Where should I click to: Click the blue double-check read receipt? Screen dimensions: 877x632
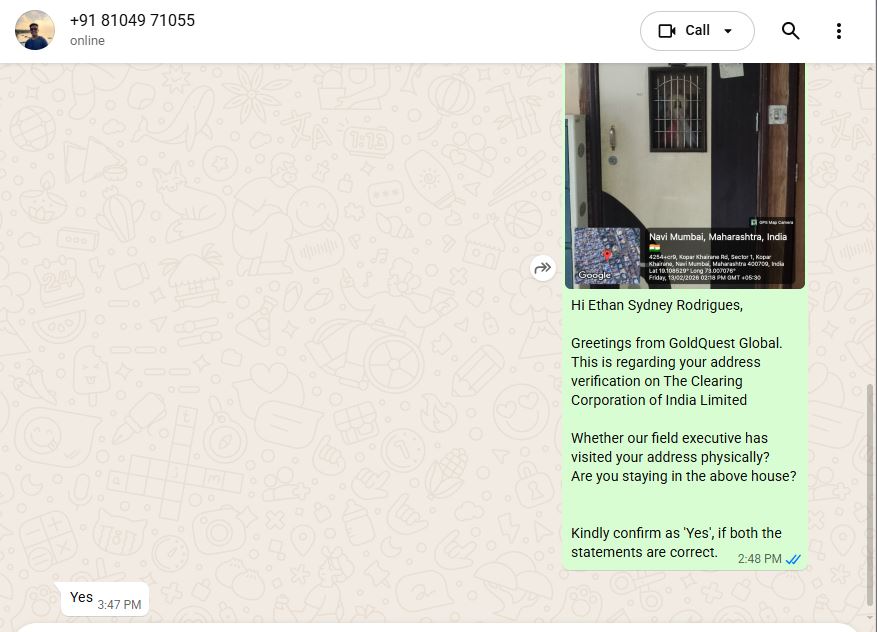793,559
